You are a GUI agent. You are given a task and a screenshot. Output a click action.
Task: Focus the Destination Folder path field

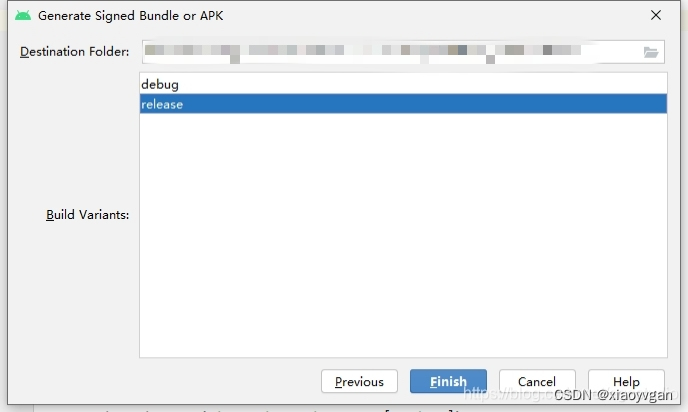point(403,52)
